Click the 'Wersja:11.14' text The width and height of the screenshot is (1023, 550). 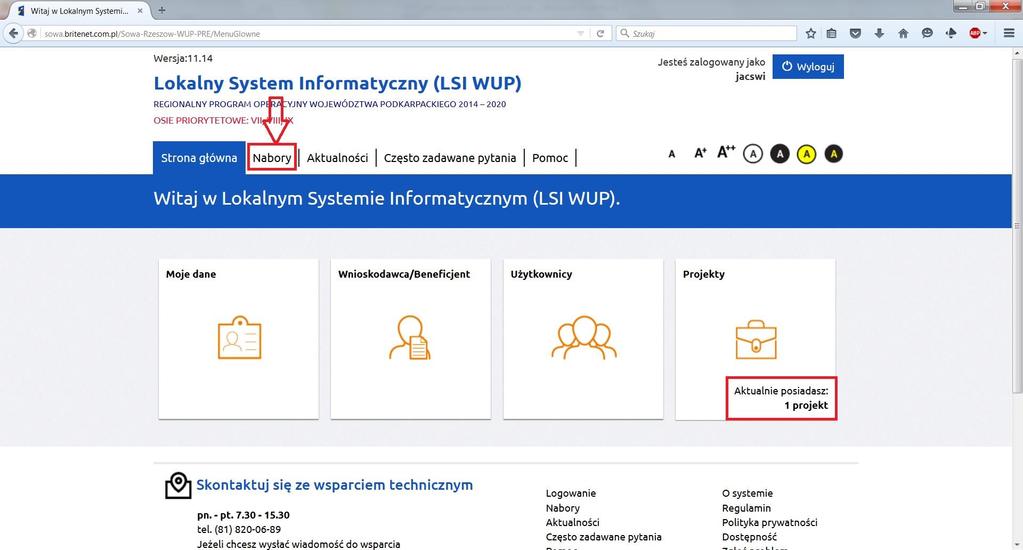183,58
